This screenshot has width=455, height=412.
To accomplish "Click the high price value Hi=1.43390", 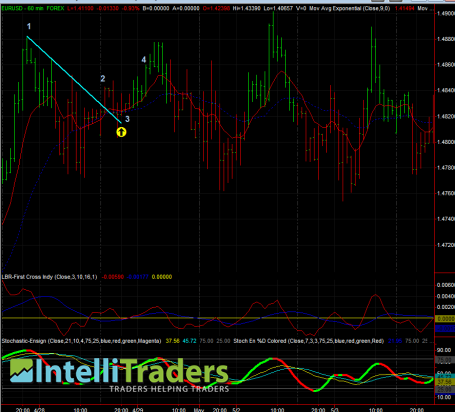I will [x=247, y=8].
